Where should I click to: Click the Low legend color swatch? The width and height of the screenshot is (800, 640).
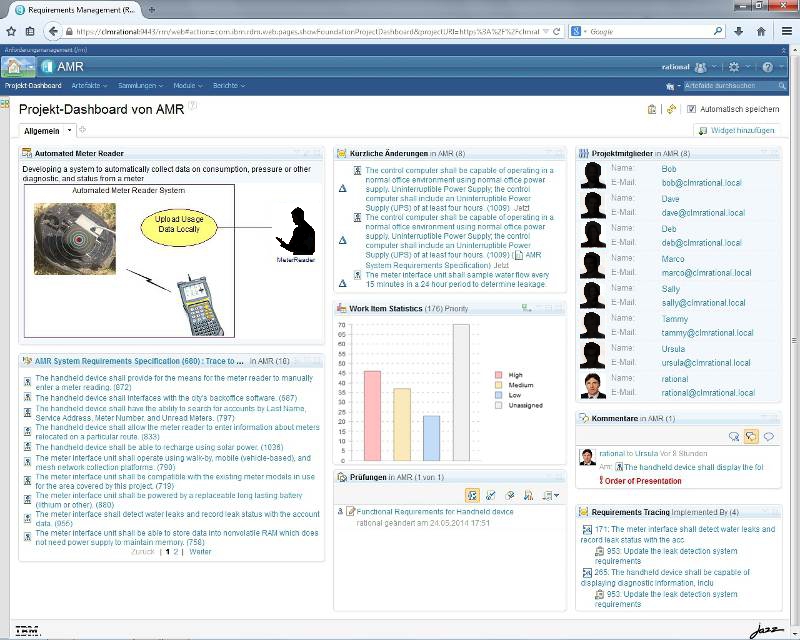pyautogui.click(x=498, y=395)
